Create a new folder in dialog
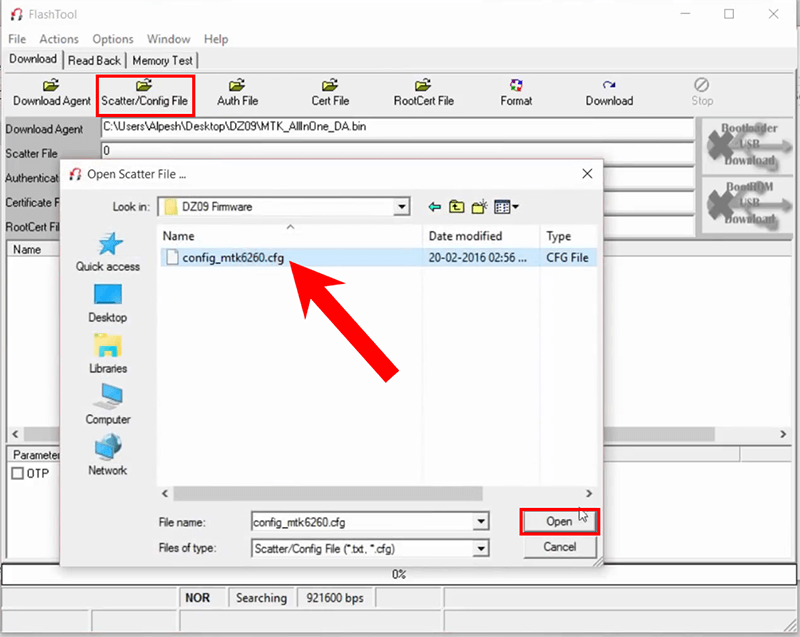 479,207
